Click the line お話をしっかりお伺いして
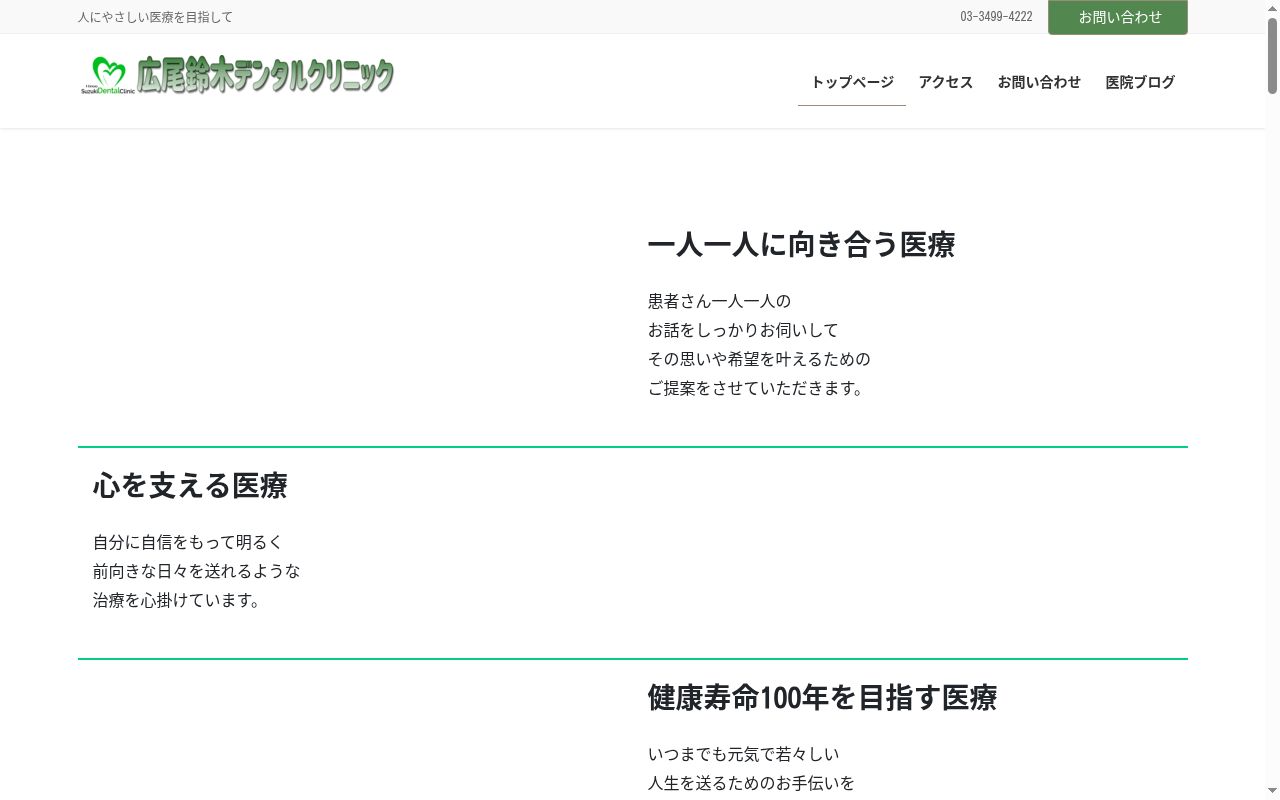 pos(743,330)
